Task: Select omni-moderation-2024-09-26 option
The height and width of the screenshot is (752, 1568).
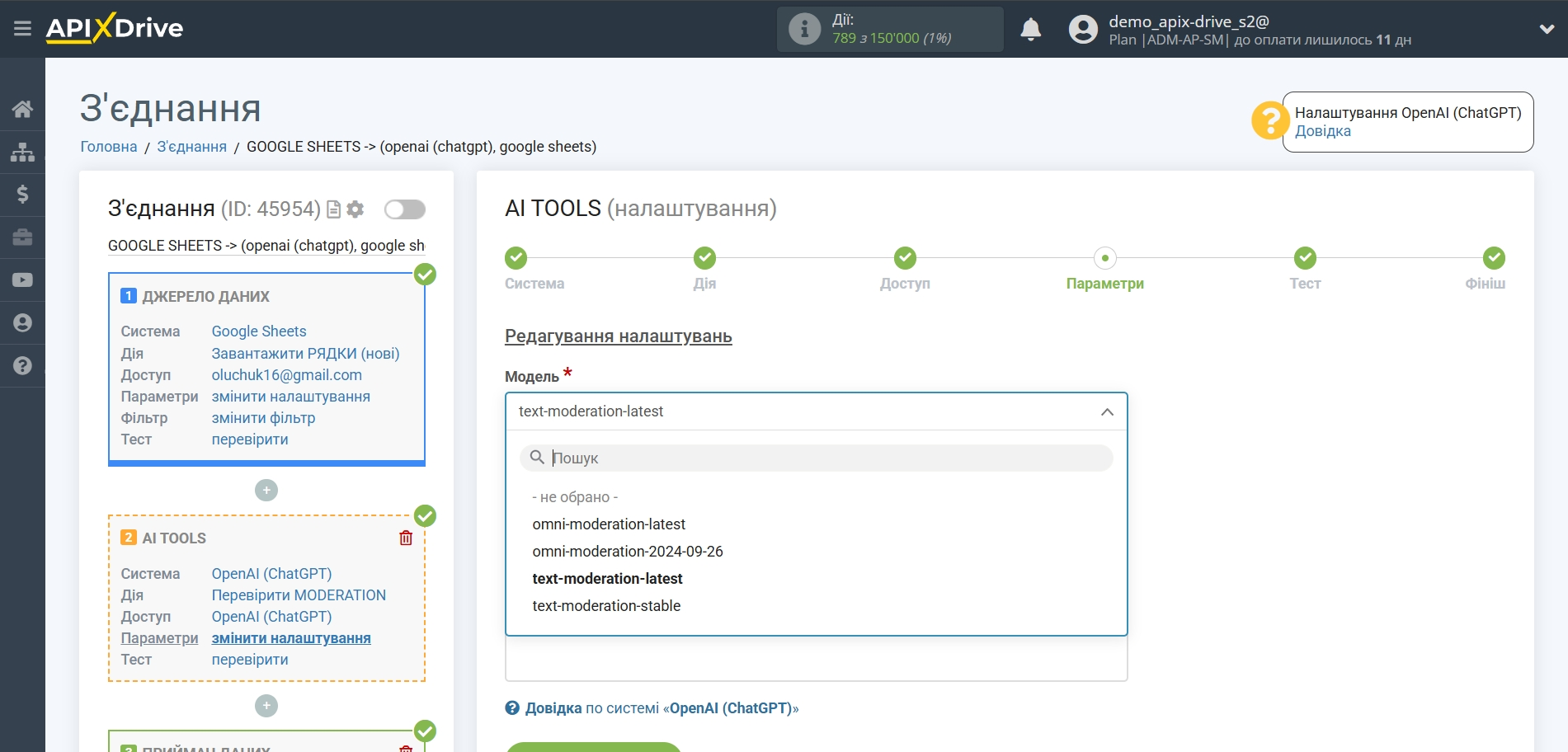Action: 628,552
